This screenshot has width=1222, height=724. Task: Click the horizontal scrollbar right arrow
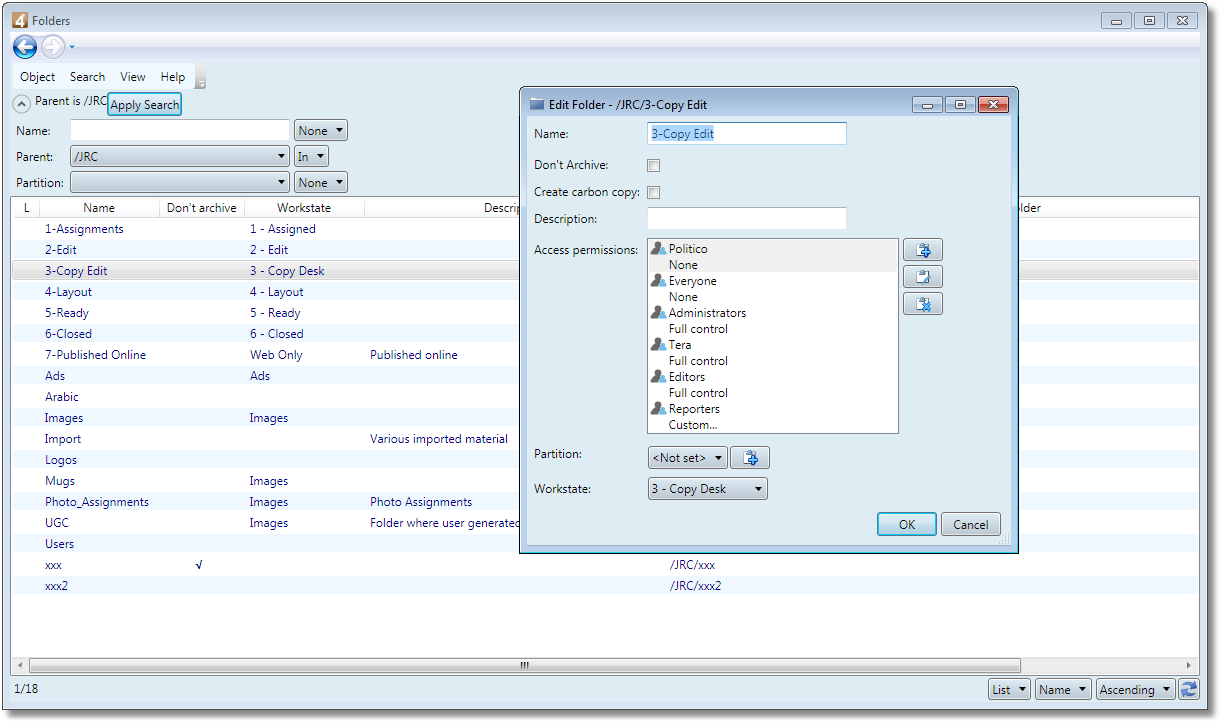(x=1190, y=666)
